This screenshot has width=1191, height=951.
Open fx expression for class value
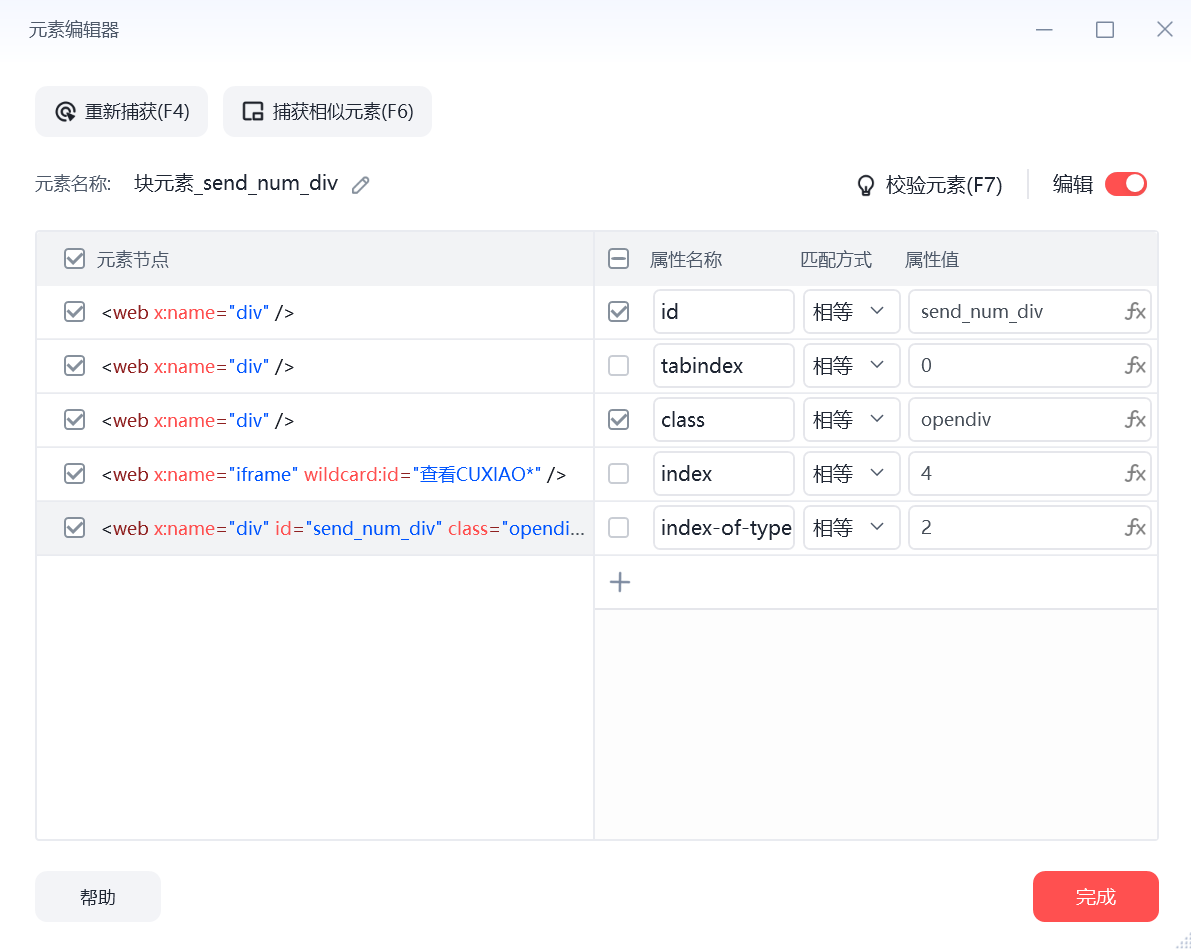click(1135, 419)
